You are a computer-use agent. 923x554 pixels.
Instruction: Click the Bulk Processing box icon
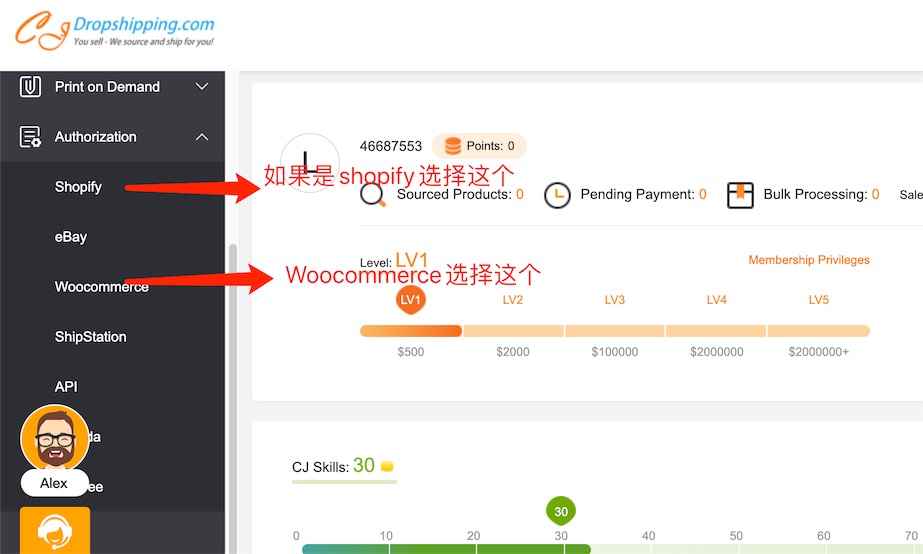(741, 195)
